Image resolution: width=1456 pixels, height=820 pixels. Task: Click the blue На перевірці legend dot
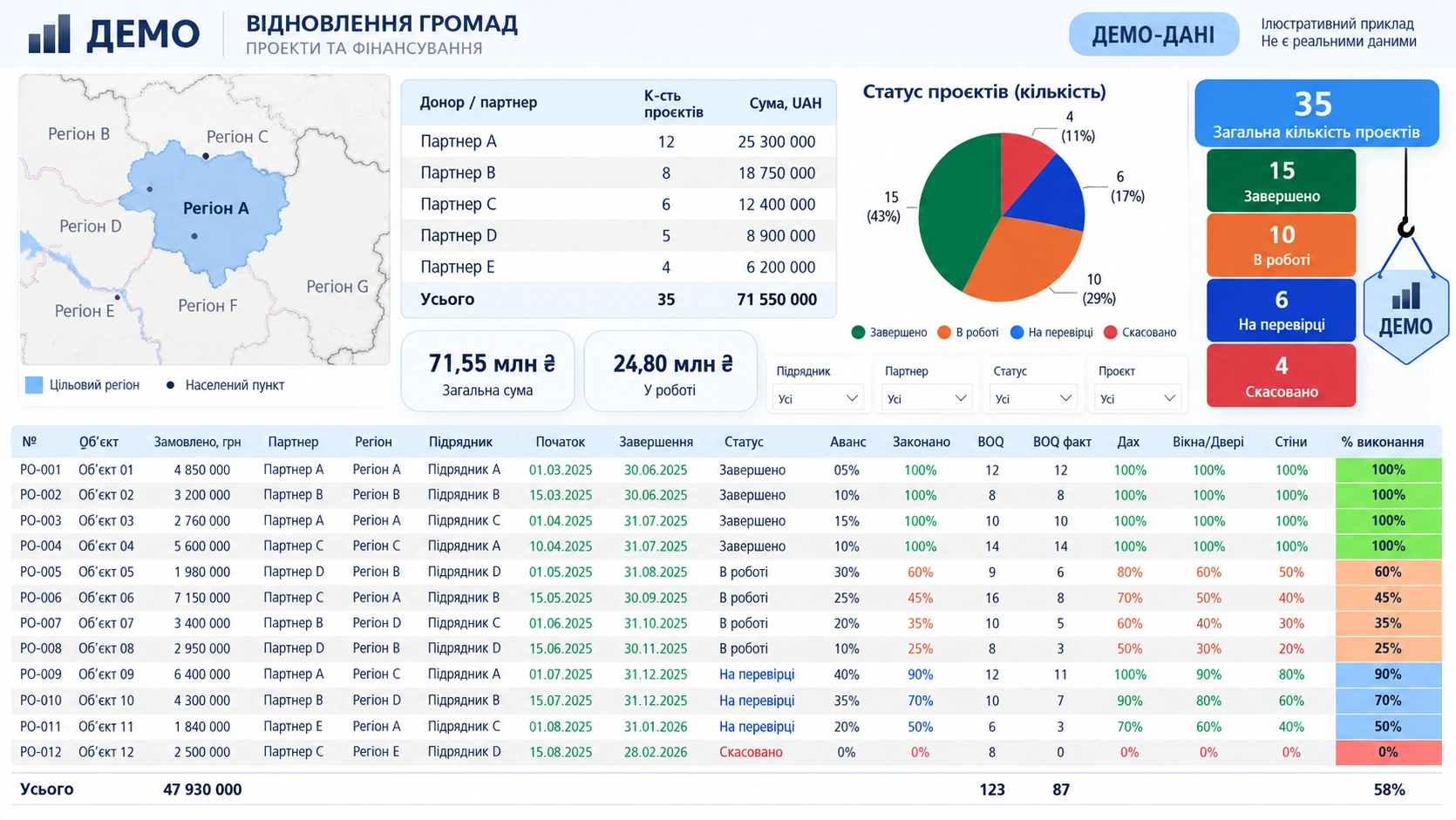pyautogui.click(x=1016, y=332)
